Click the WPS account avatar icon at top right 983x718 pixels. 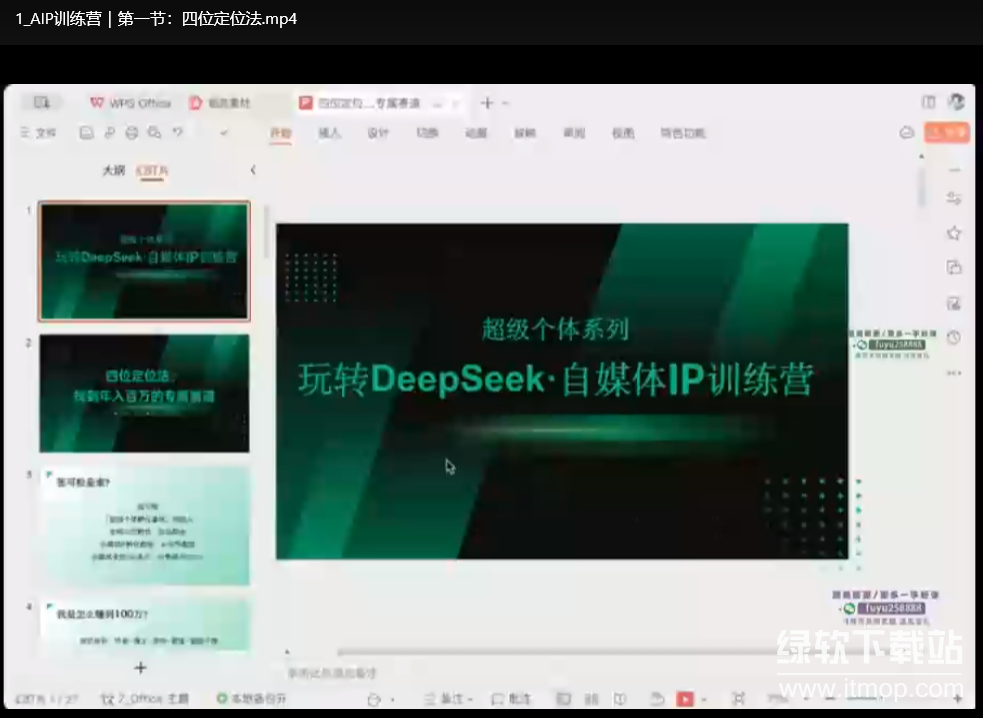pyautogui.click(x=956, y=102)
